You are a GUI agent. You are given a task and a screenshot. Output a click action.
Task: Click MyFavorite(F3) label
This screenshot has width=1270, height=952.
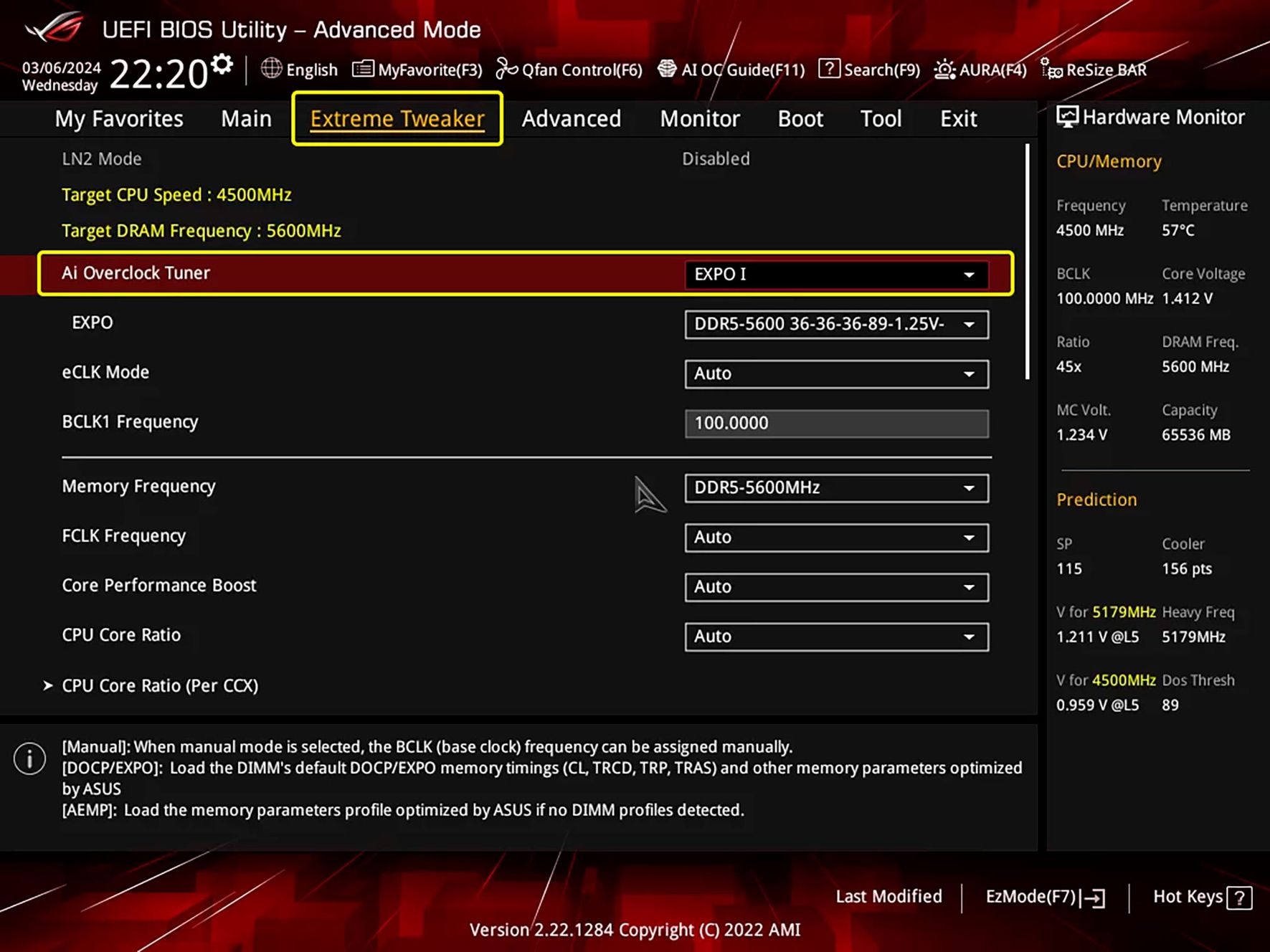tap(430, 70)
